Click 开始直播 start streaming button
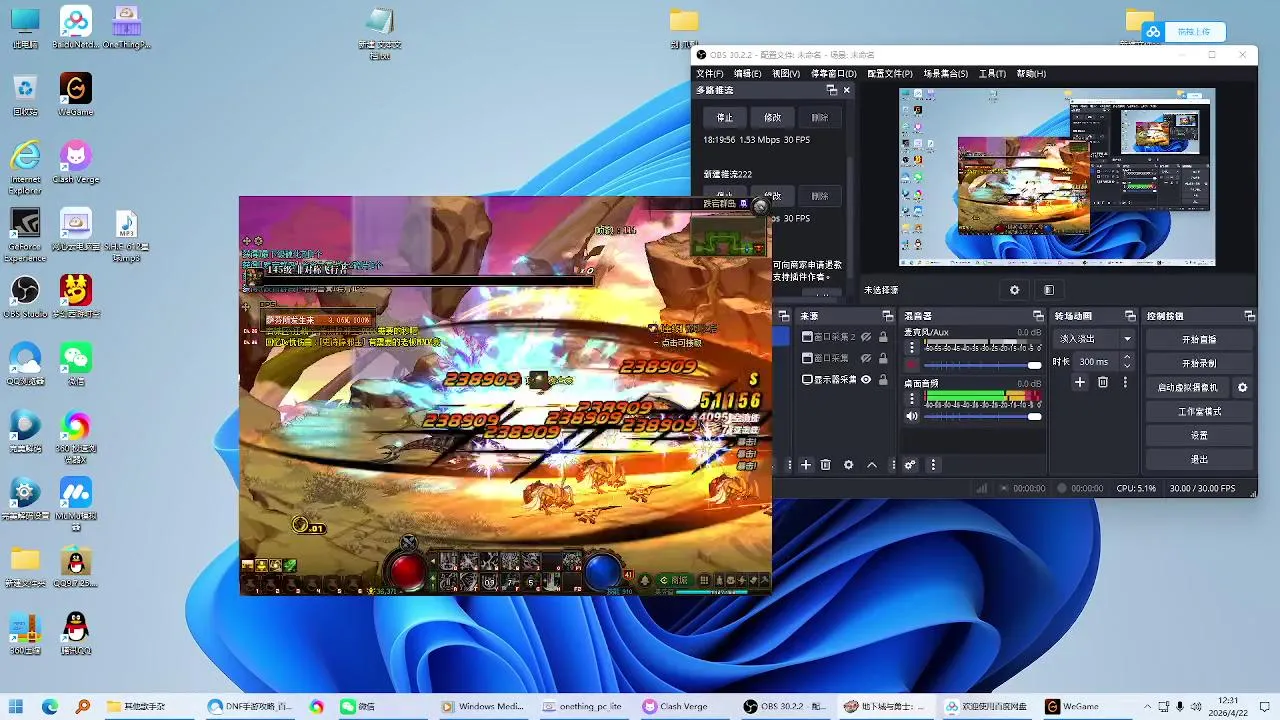The width and height of the screenshot is (1280, 720). 1199,339
